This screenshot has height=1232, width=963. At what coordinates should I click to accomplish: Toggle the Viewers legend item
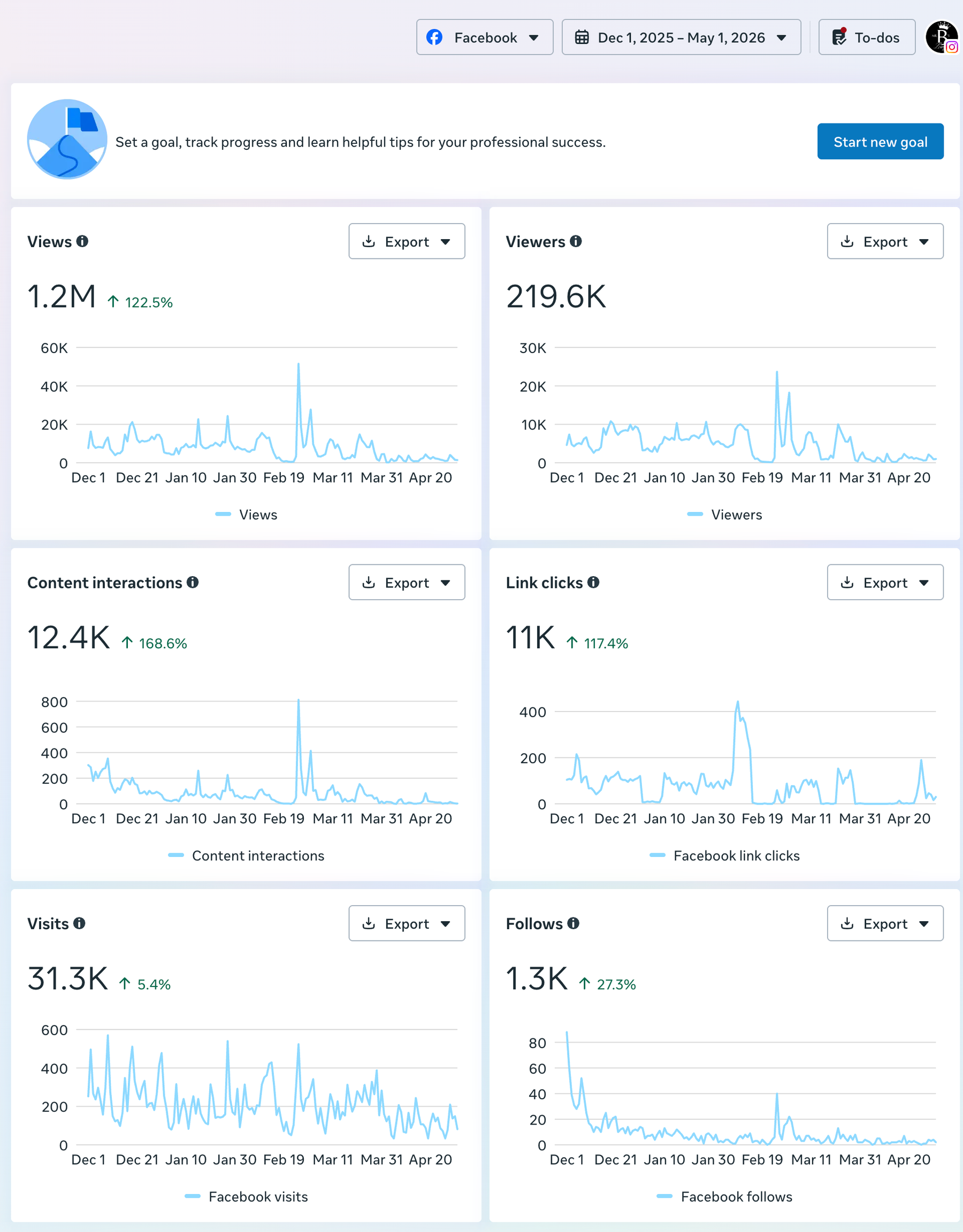[724, 515]
